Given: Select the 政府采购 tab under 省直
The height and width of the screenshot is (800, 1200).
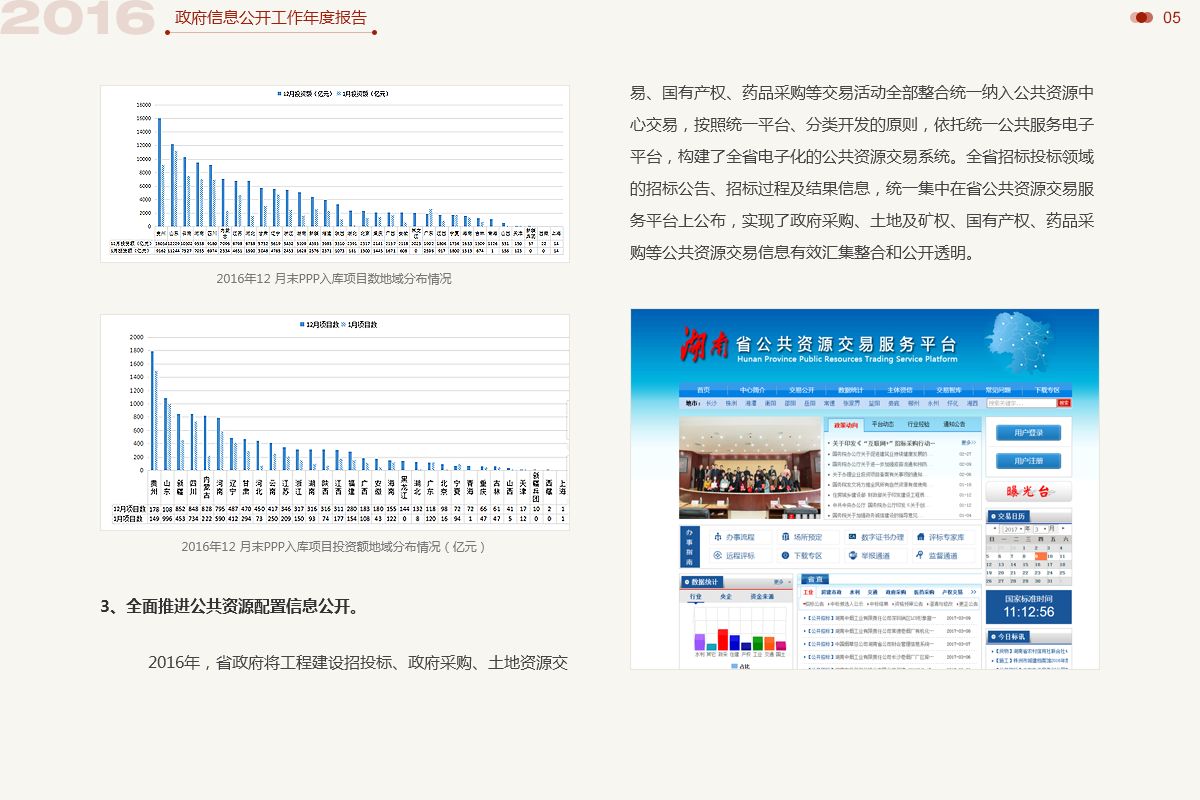Looking at the screenshot, I should [x=896, y=592].
